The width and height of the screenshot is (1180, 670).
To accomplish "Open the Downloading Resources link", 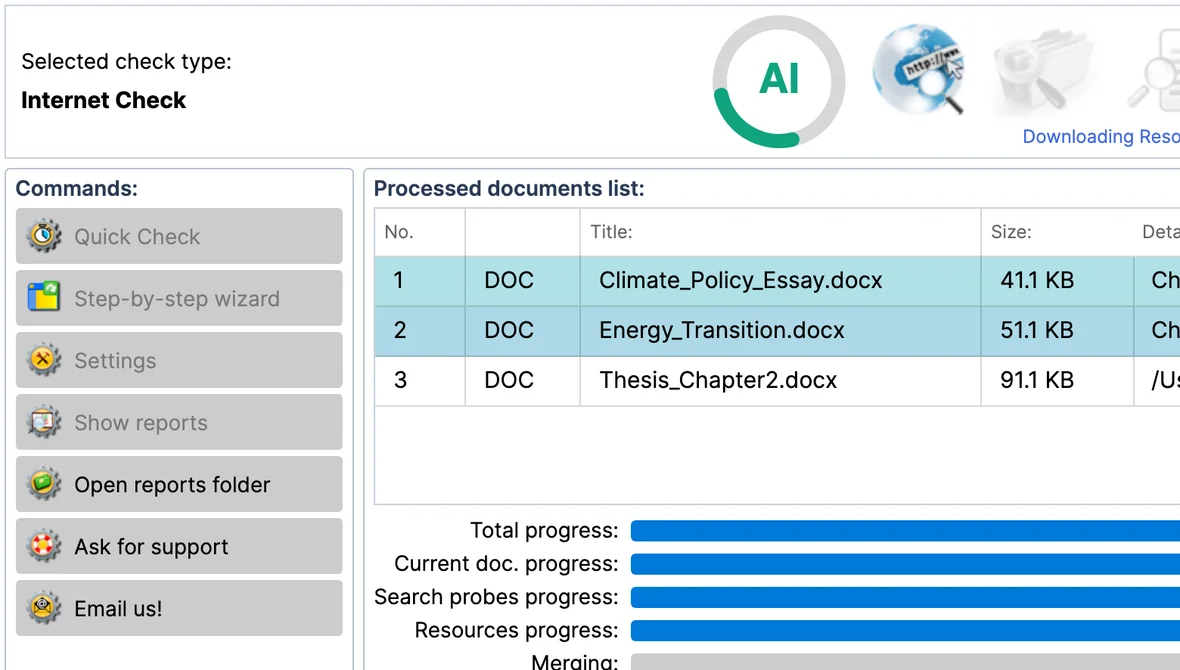I will [1100, 136].
